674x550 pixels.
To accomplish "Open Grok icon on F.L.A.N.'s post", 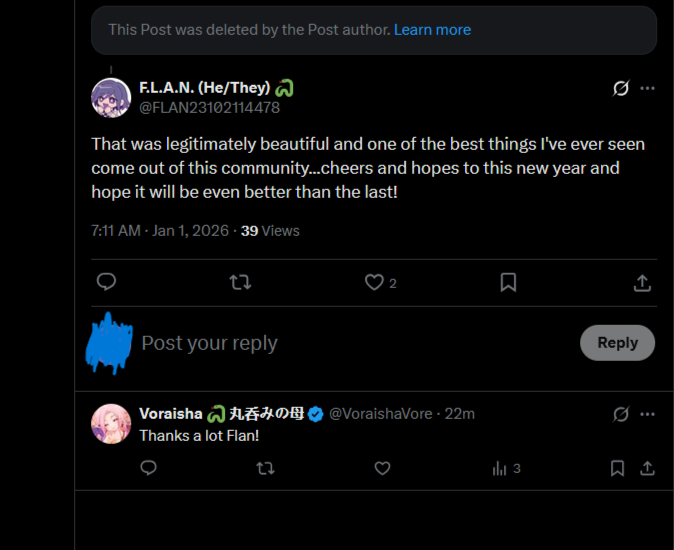I will point(621,88).
